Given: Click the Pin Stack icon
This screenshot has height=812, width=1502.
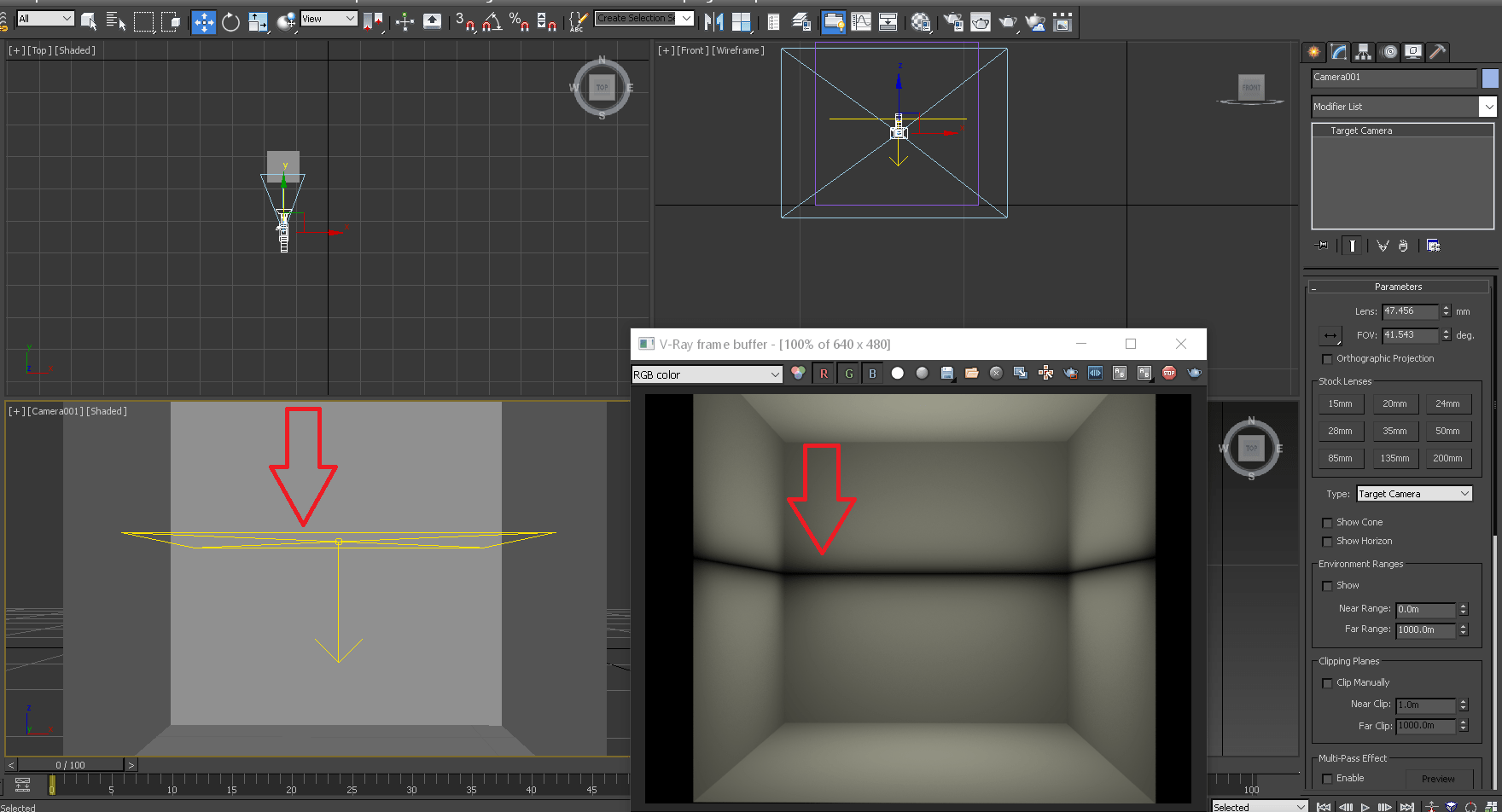Looking at the screenshot, I should click(x=1322, y=246).
